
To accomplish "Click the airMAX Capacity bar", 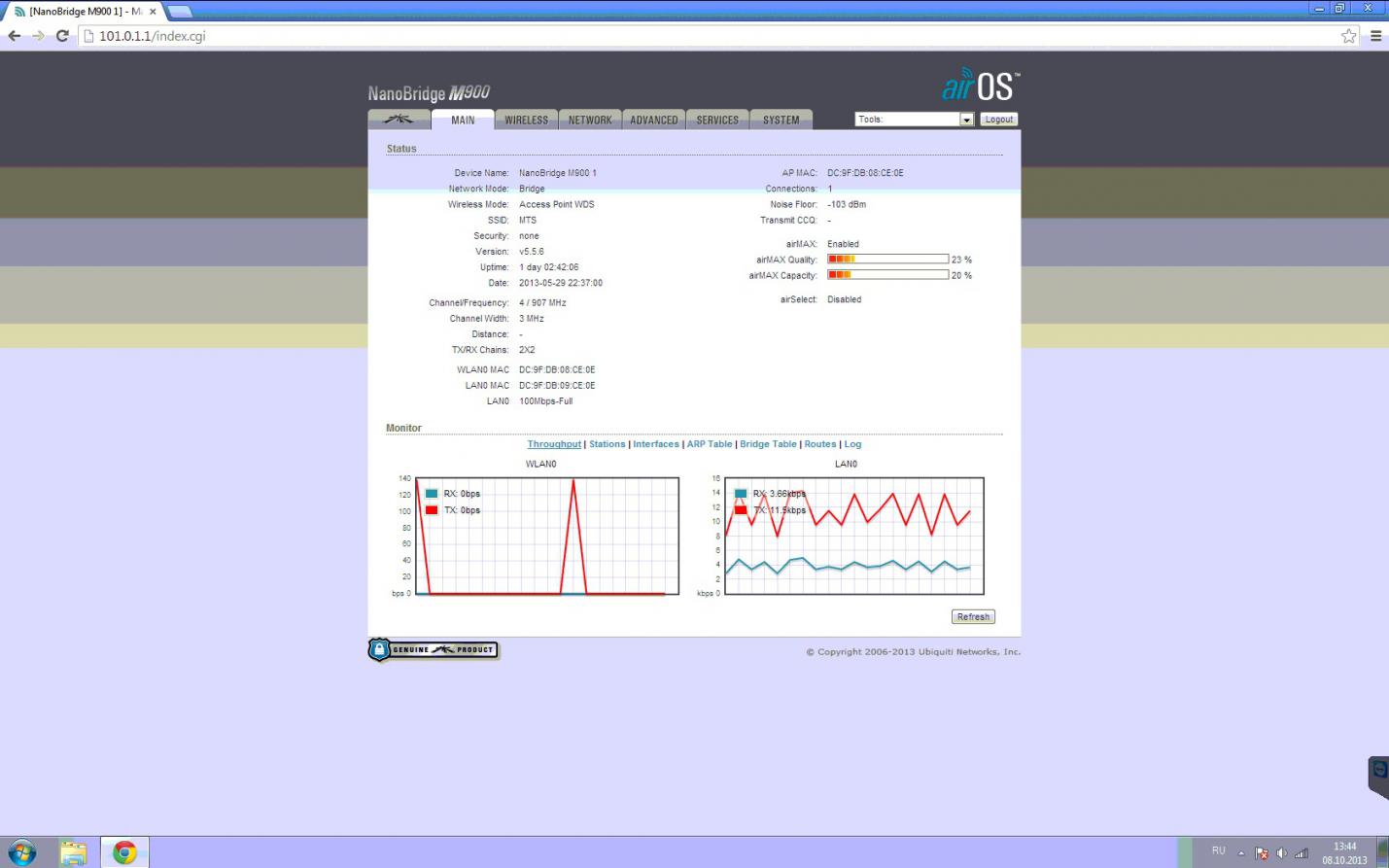I will (x=887, y=275).
